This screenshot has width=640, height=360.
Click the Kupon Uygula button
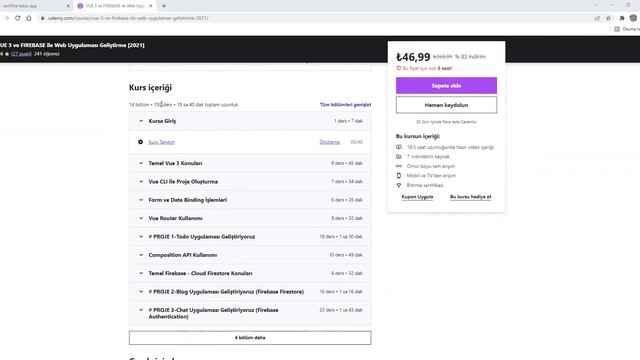point(417,197)
